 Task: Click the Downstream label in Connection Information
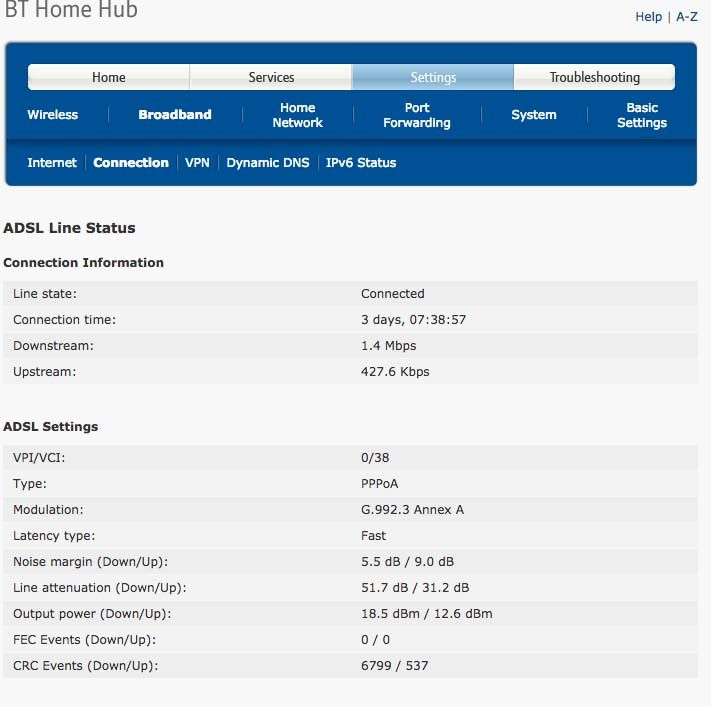[x=54, y=346]
